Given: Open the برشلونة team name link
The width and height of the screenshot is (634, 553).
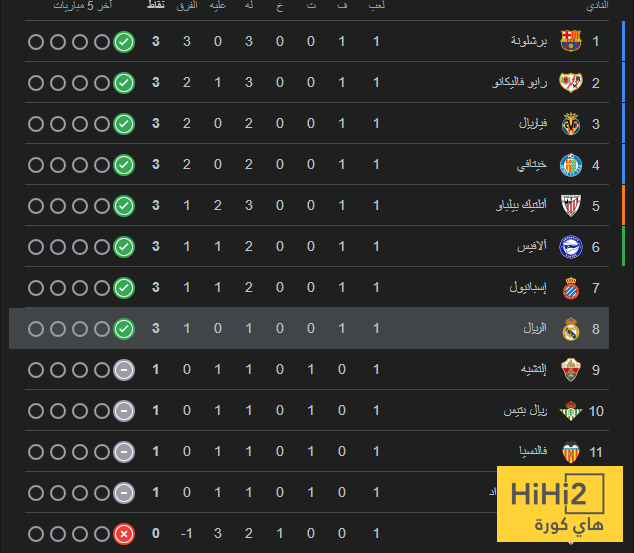Looking at the screenshot, I should point(529,42).
